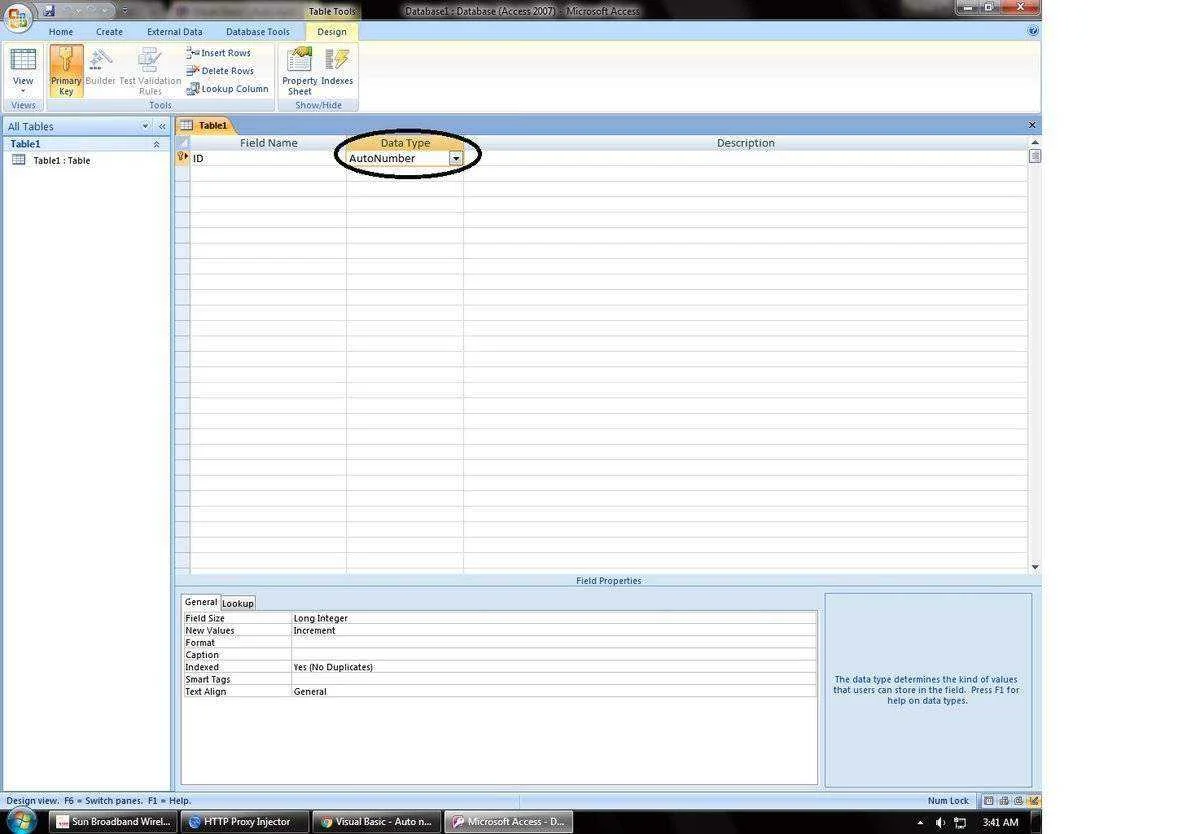
Task: Select the Database Tools tab
Action: (x=257, y=31)
